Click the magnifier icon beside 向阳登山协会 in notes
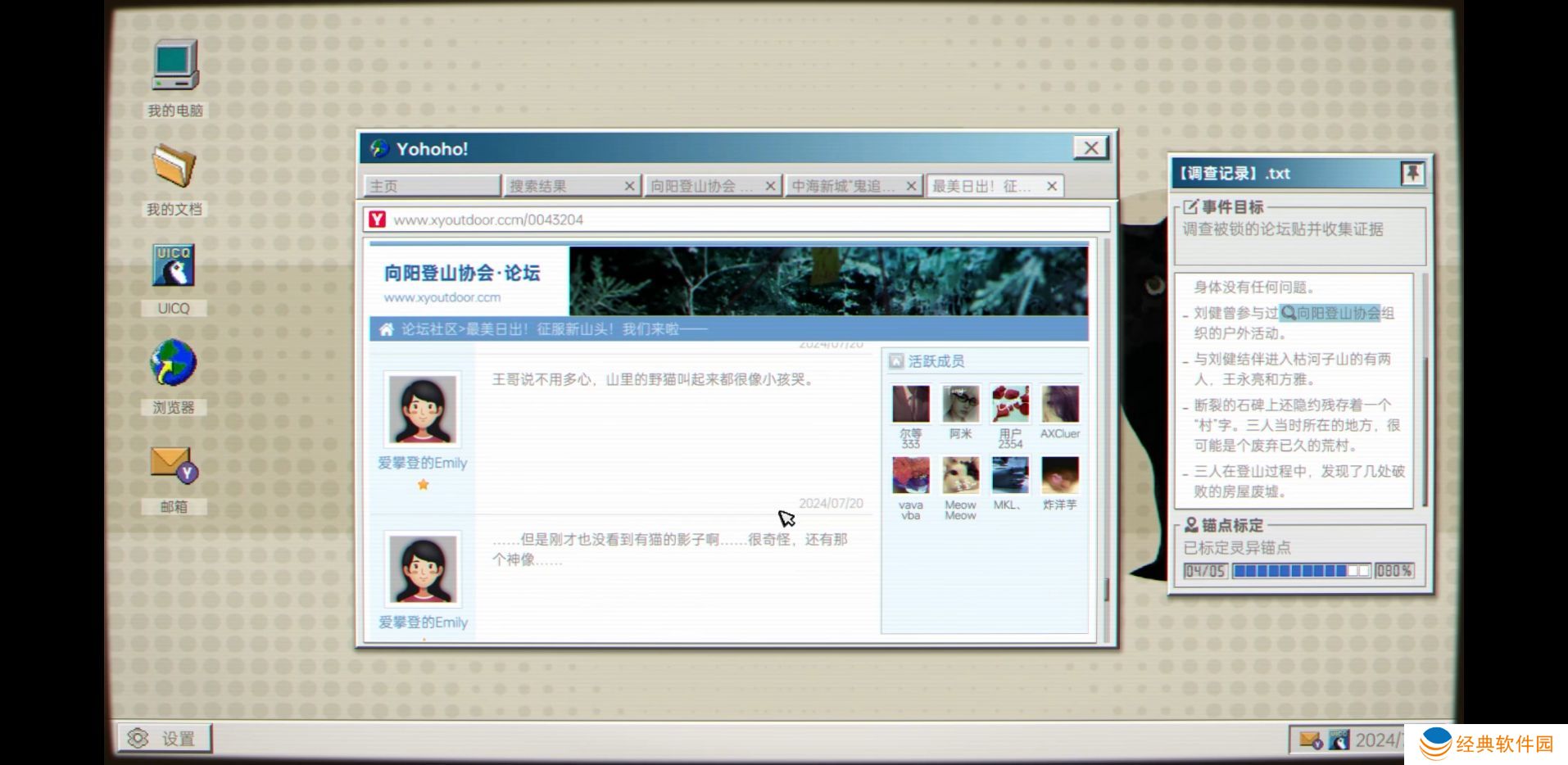This screenshot has height=765, width=1568. coord(1289,313)
